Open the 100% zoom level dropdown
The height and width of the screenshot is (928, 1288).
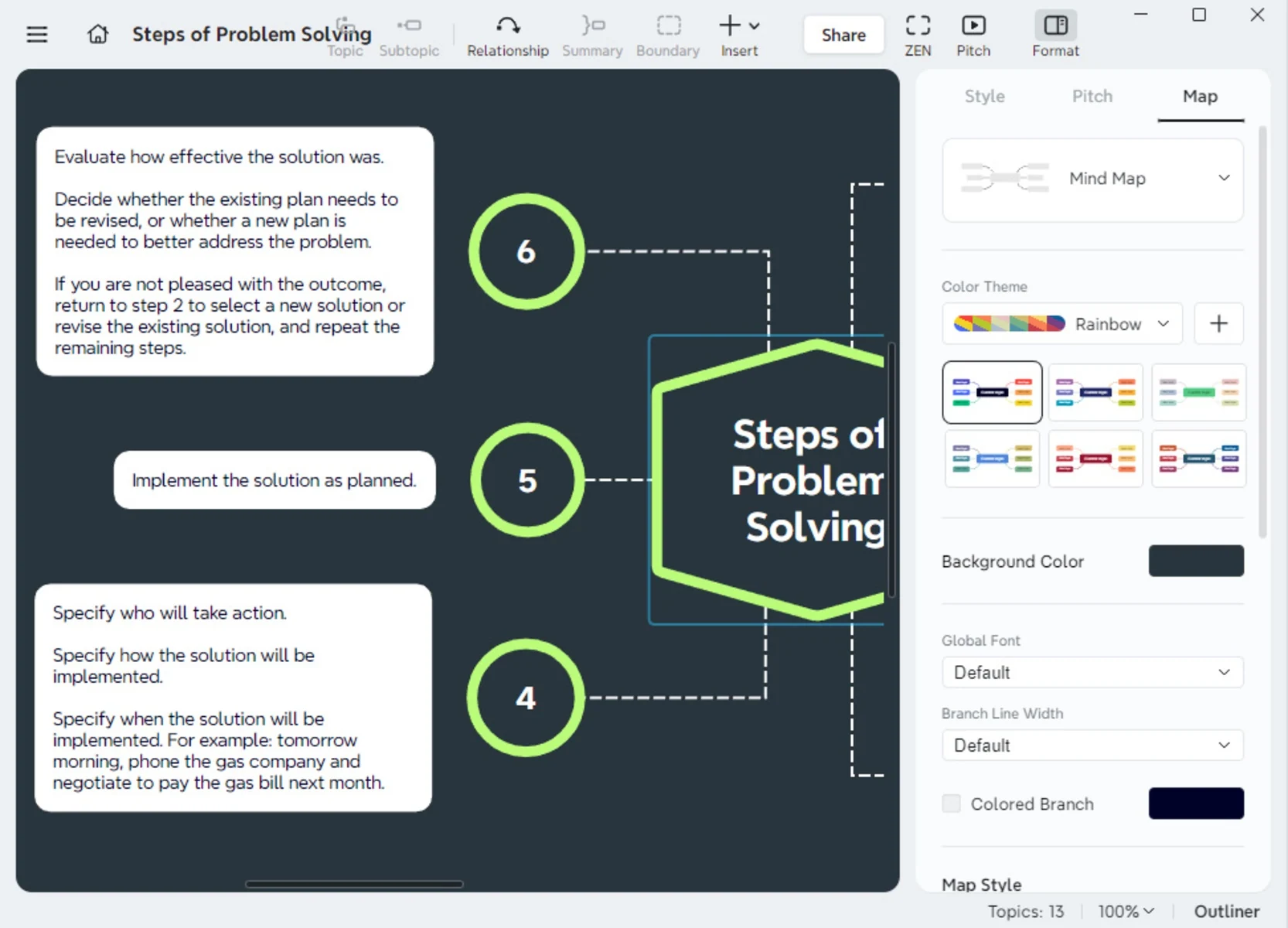point(1126,912)
